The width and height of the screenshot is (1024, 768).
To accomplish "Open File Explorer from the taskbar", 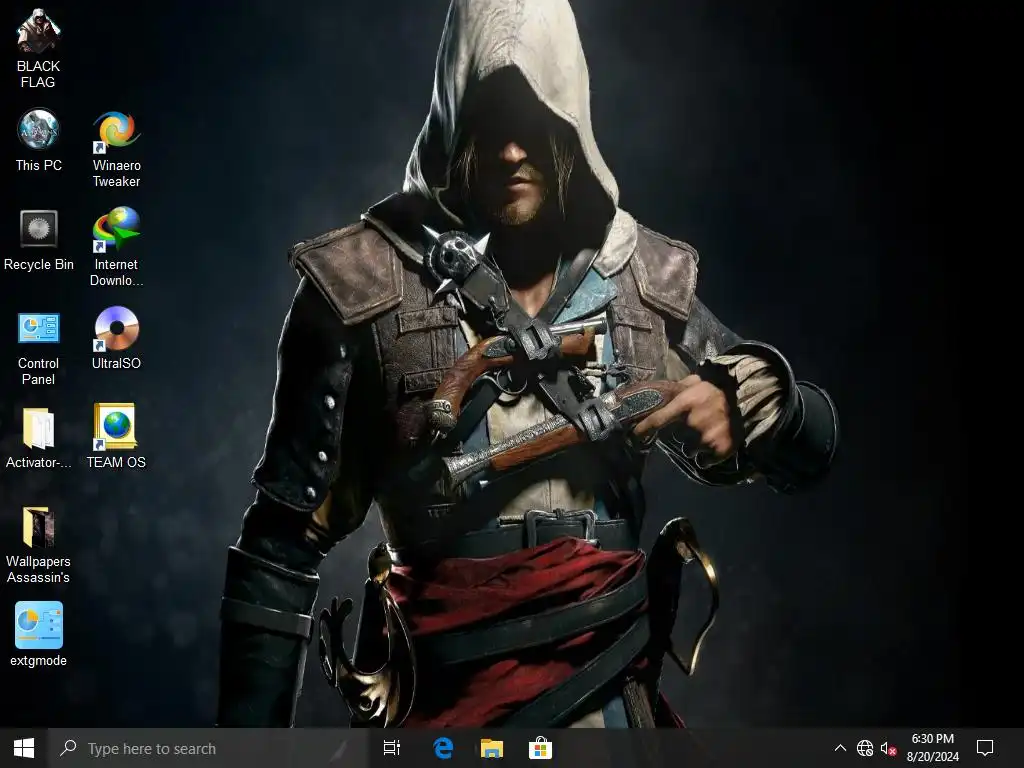I will [x=492, y=748].
